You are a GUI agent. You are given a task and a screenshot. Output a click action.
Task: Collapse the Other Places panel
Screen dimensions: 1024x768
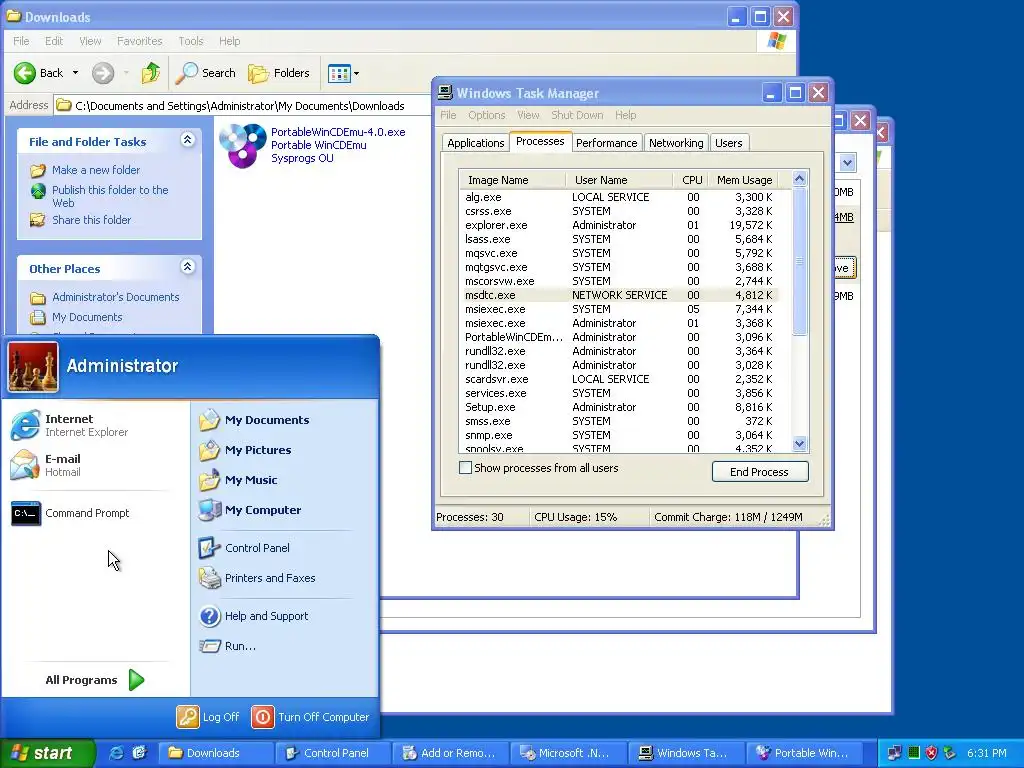(x=187, y=266)
